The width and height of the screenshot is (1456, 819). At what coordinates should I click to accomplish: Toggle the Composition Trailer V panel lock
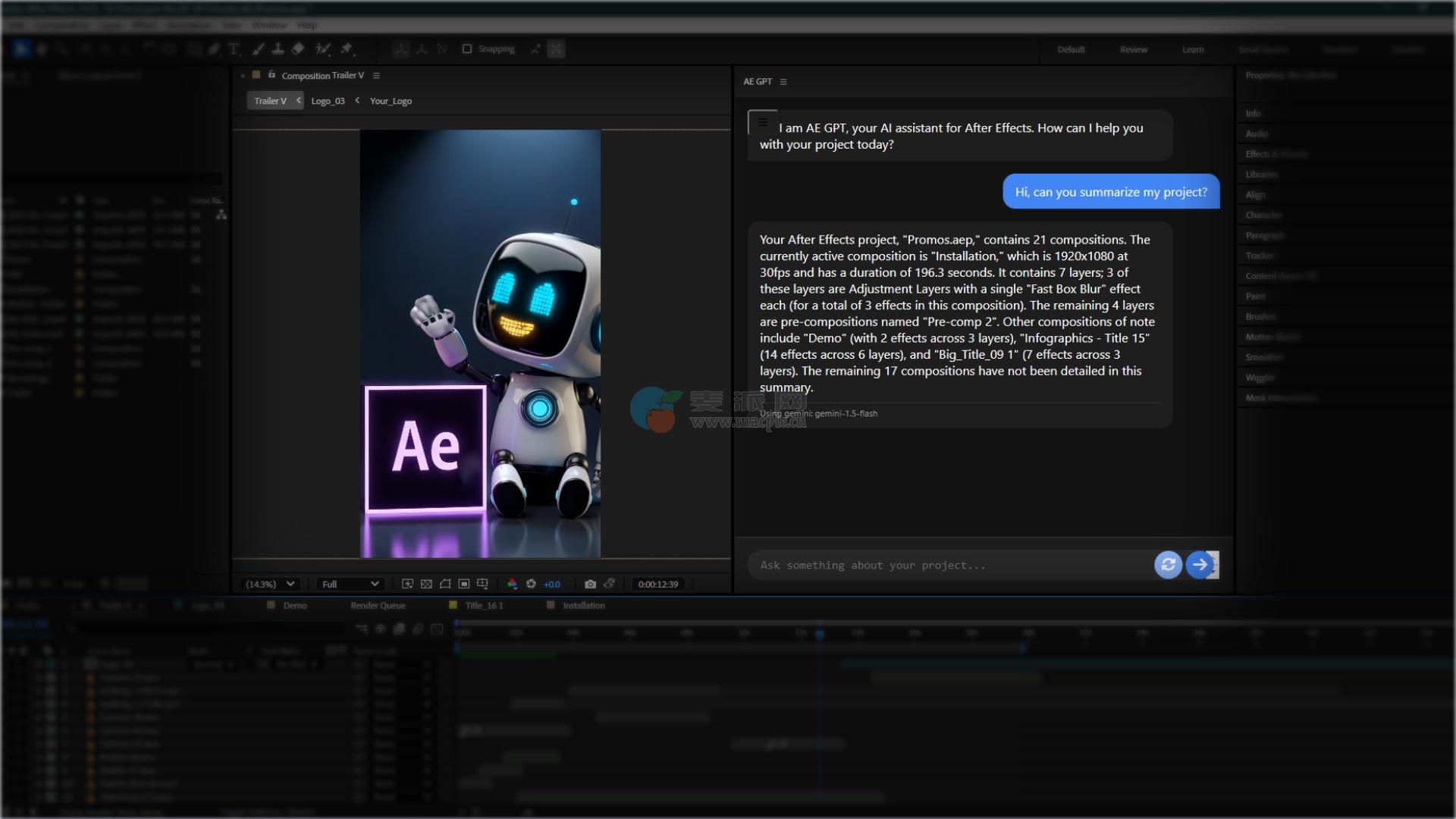(271, 74)
